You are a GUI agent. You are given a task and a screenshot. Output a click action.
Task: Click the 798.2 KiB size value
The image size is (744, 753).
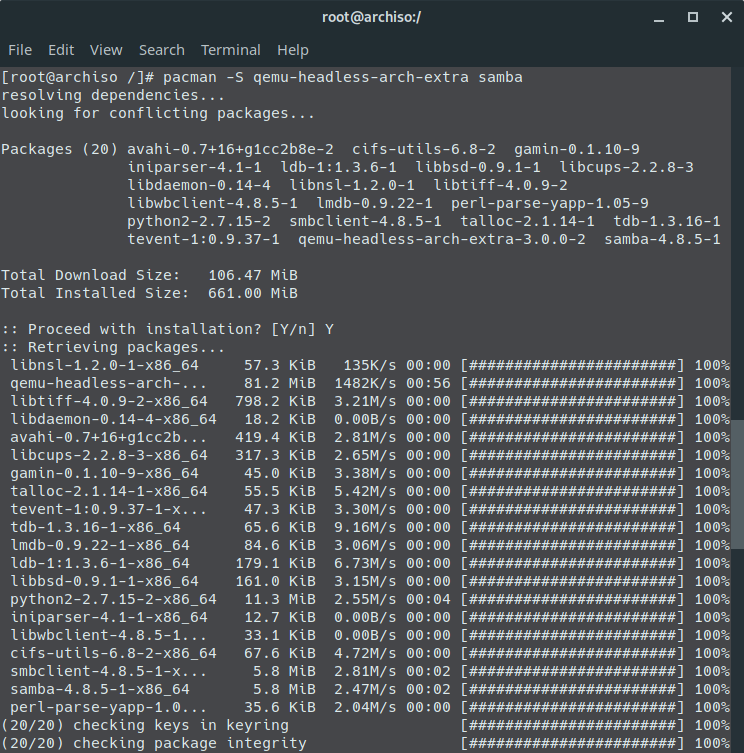pyautogui.click(x=275, y=401)
